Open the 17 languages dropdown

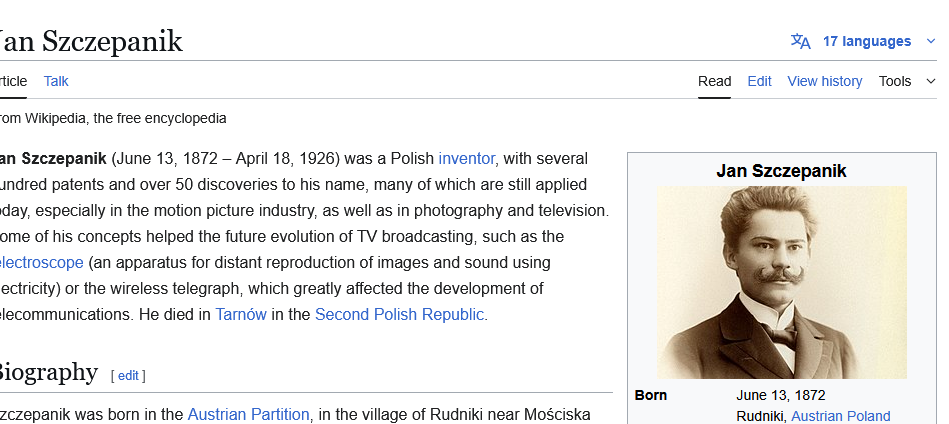coord(867,41)
